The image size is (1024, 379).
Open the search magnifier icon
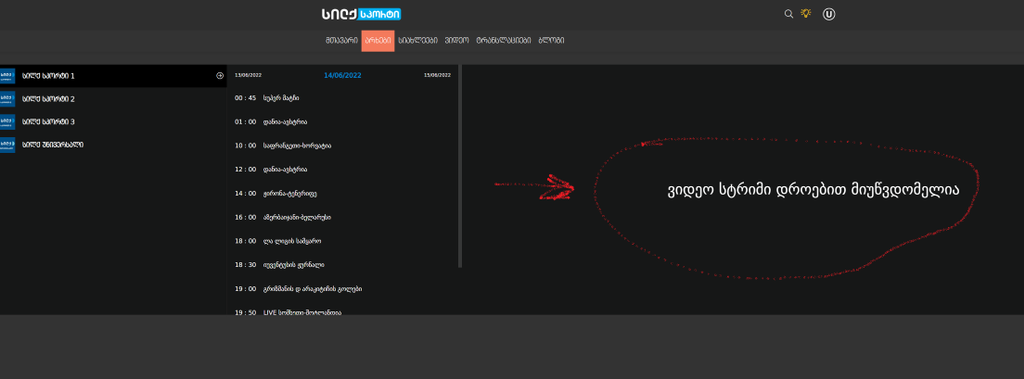[x=788, y=14]
